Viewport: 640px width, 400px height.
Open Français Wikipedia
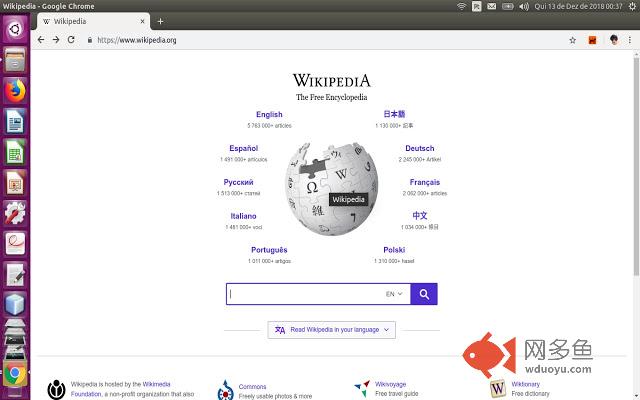424,182
